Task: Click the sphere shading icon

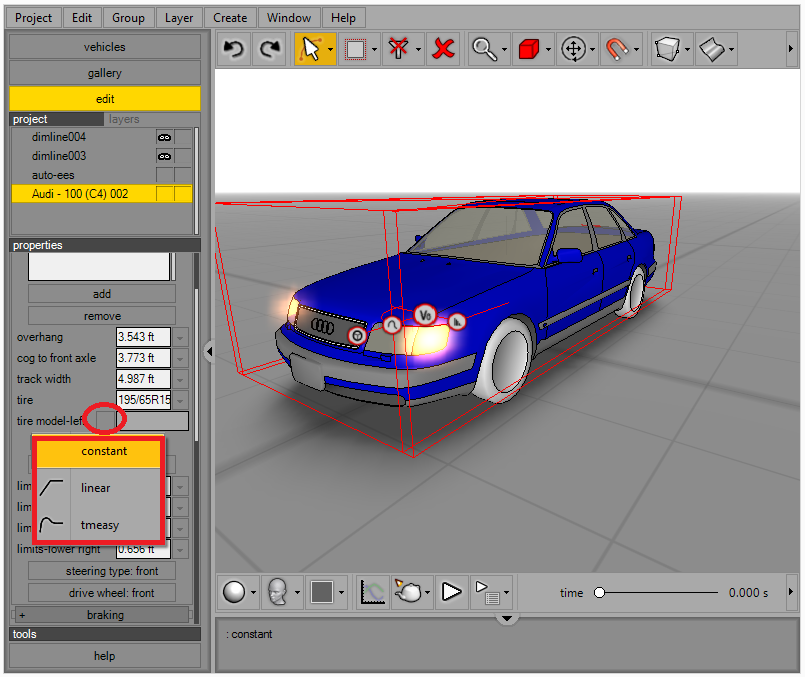Action: [234, 592]
